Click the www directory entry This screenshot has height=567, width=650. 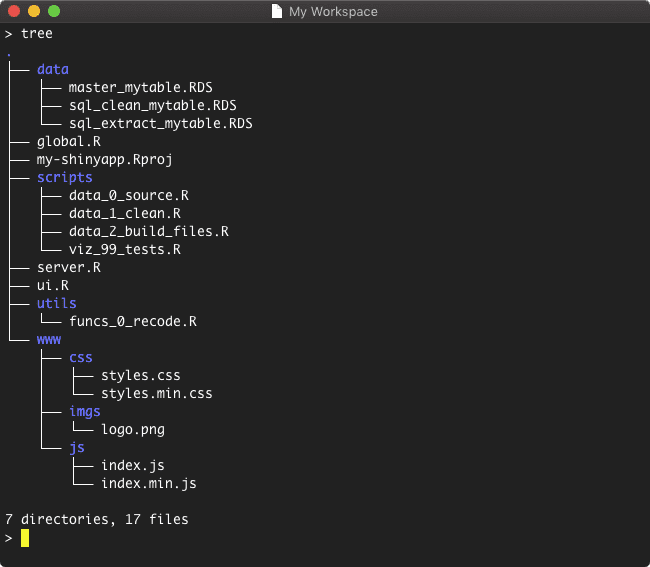48,340
